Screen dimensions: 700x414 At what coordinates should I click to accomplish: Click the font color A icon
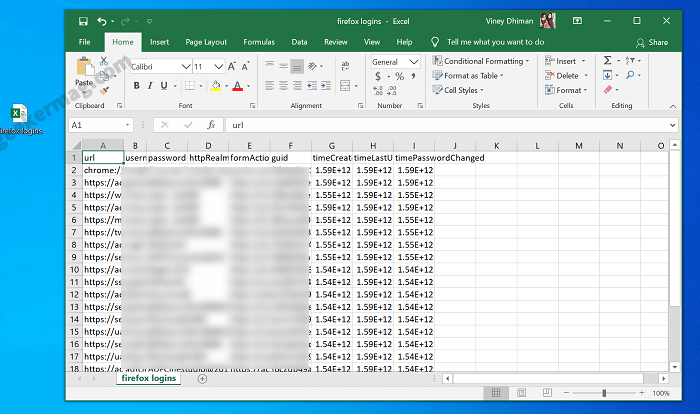click(x=238, y=86)
